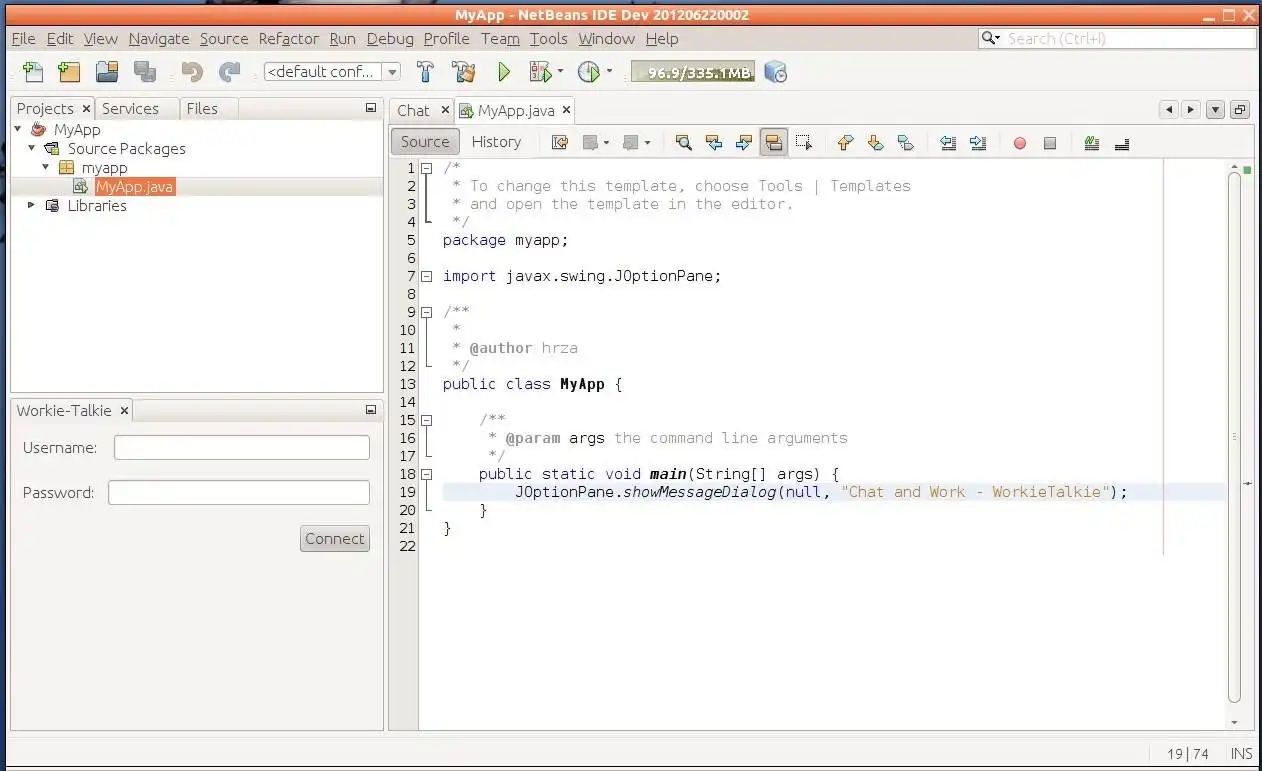Open the File menu

click(23, 39)
